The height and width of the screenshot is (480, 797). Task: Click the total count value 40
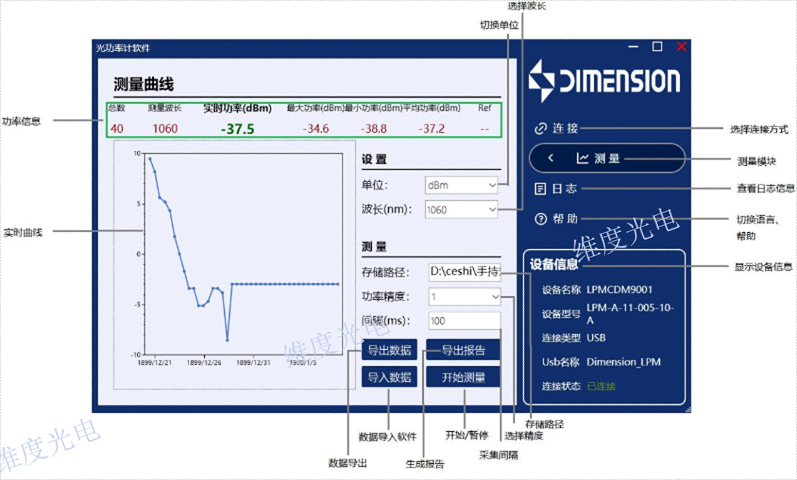[x=117, y=129]
